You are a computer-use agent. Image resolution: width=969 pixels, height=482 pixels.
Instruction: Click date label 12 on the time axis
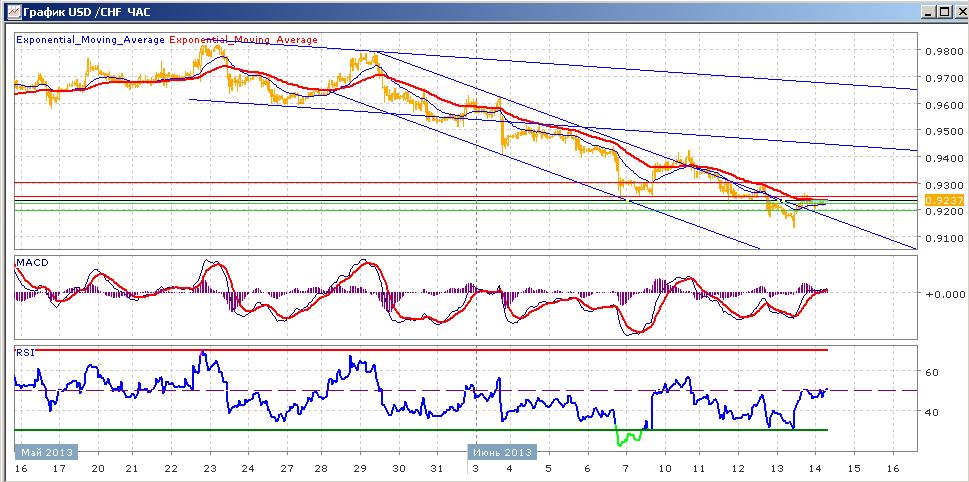point(740,468)
